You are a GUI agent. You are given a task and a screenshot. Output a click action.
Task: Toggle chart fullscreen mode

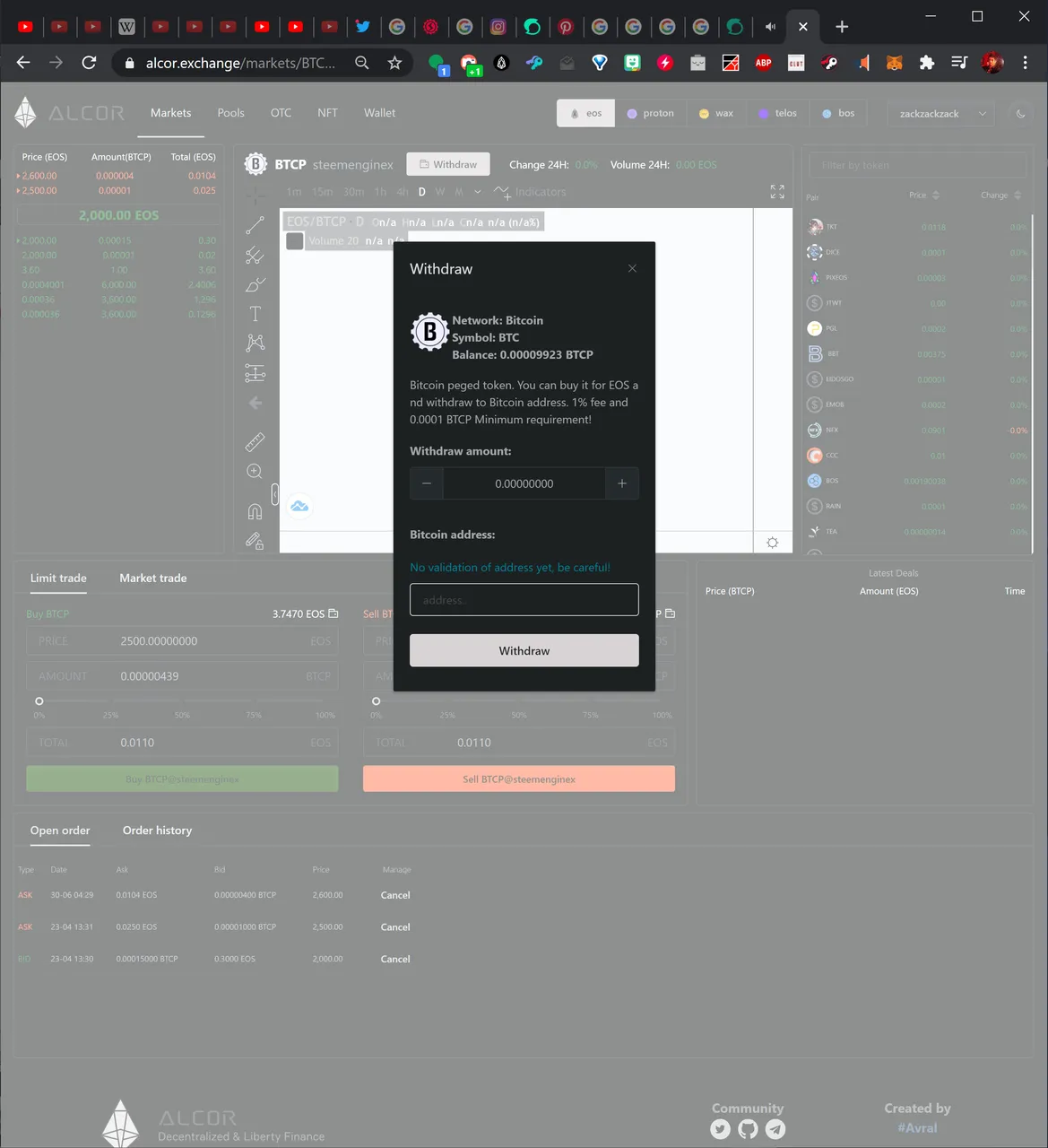777,192
